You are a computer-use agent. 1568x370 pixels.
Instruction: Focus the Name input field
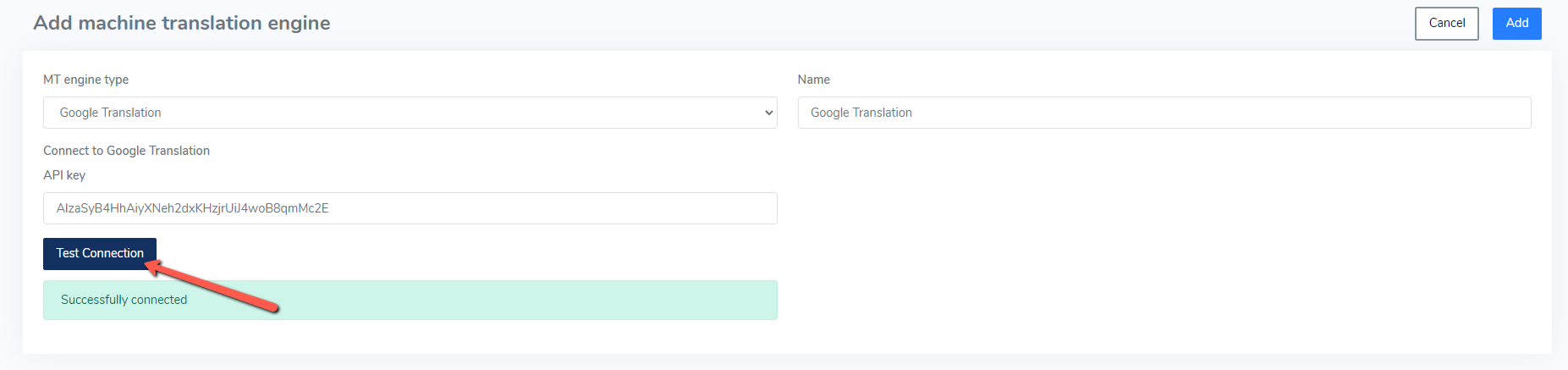(1164, 113)
